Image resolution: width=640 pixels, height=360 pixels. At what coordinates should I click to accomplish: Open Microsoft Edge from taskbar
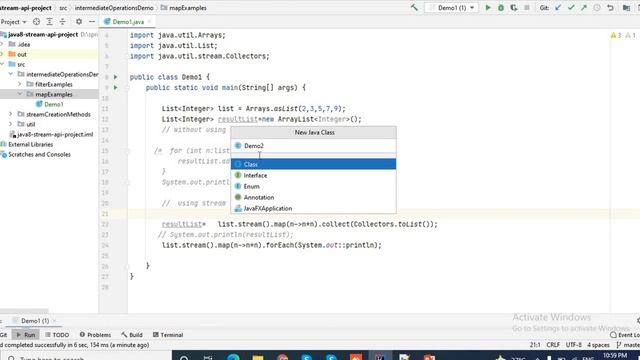coord(233,357)
